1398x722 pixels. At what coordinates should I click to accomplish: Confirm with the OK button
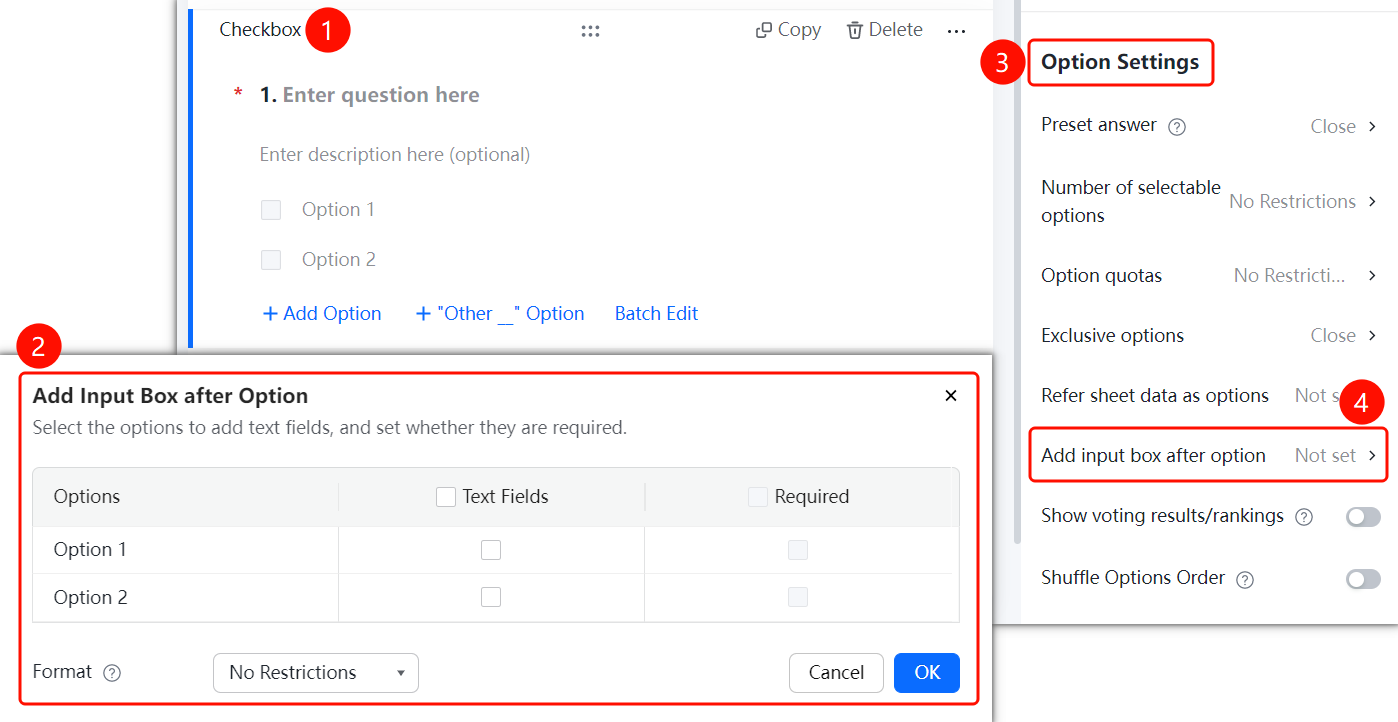pos(927,673)
